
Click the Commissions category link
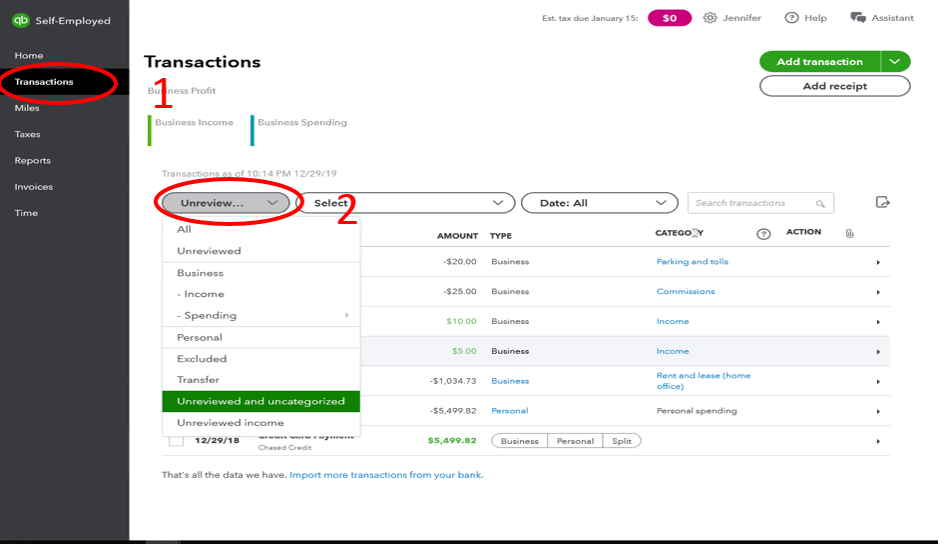coord(685,291)
